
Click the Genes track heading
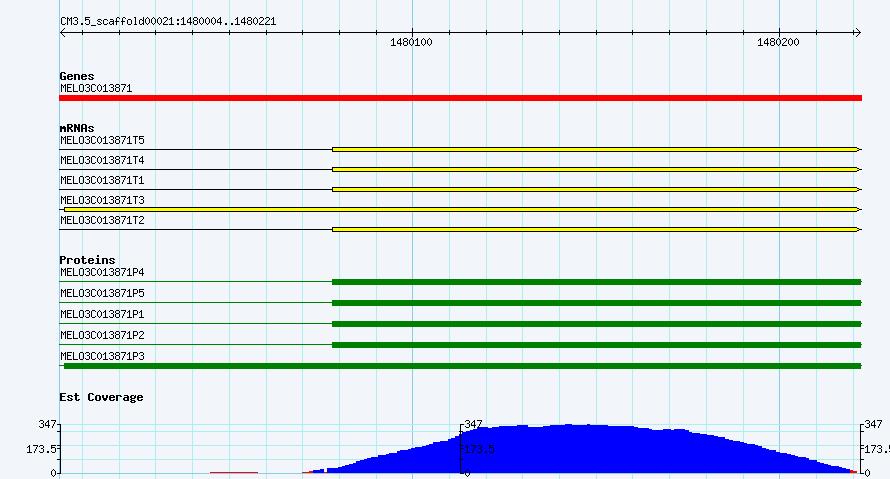coord(77,76)
